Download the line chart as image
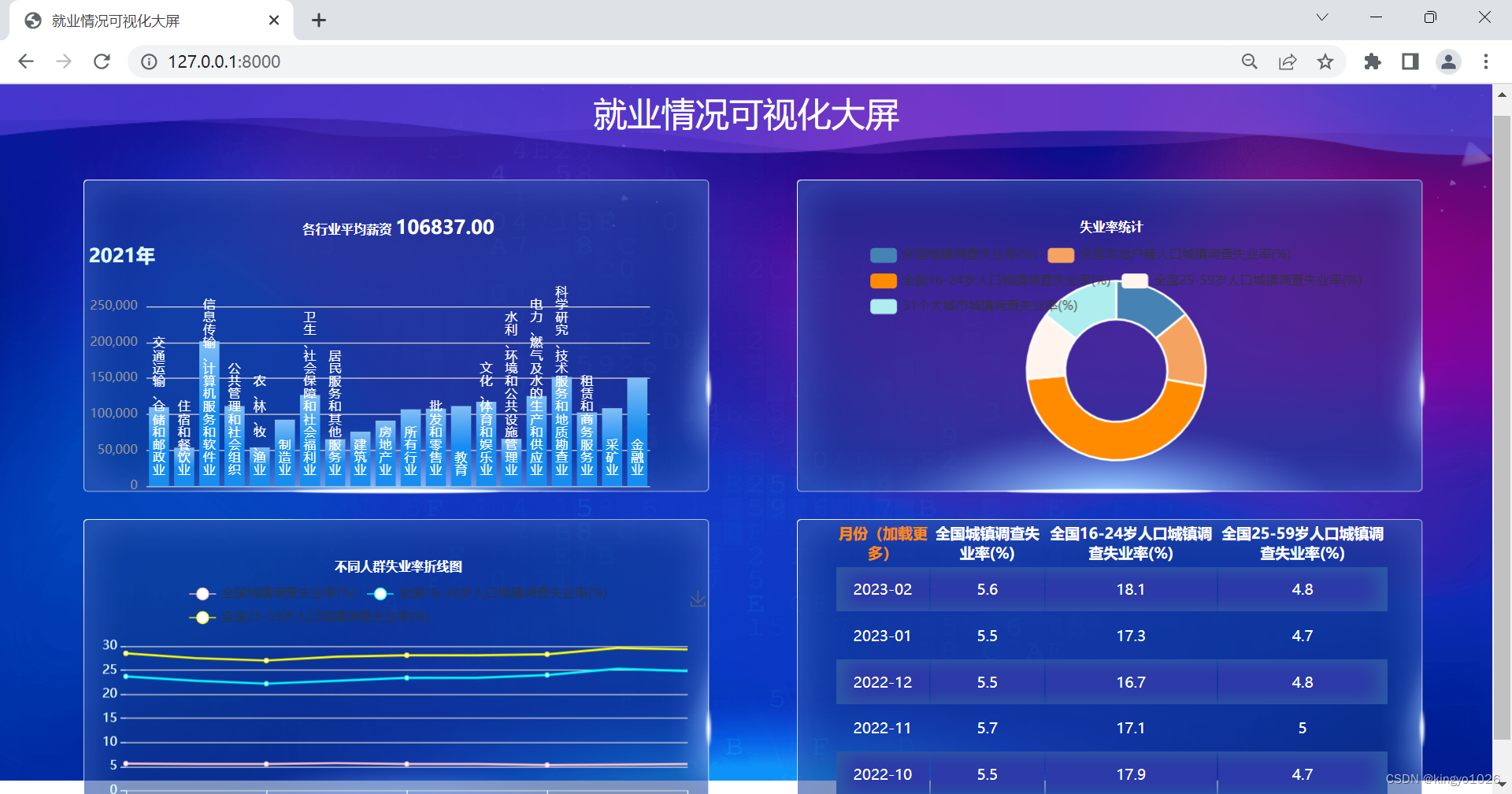 698,599
